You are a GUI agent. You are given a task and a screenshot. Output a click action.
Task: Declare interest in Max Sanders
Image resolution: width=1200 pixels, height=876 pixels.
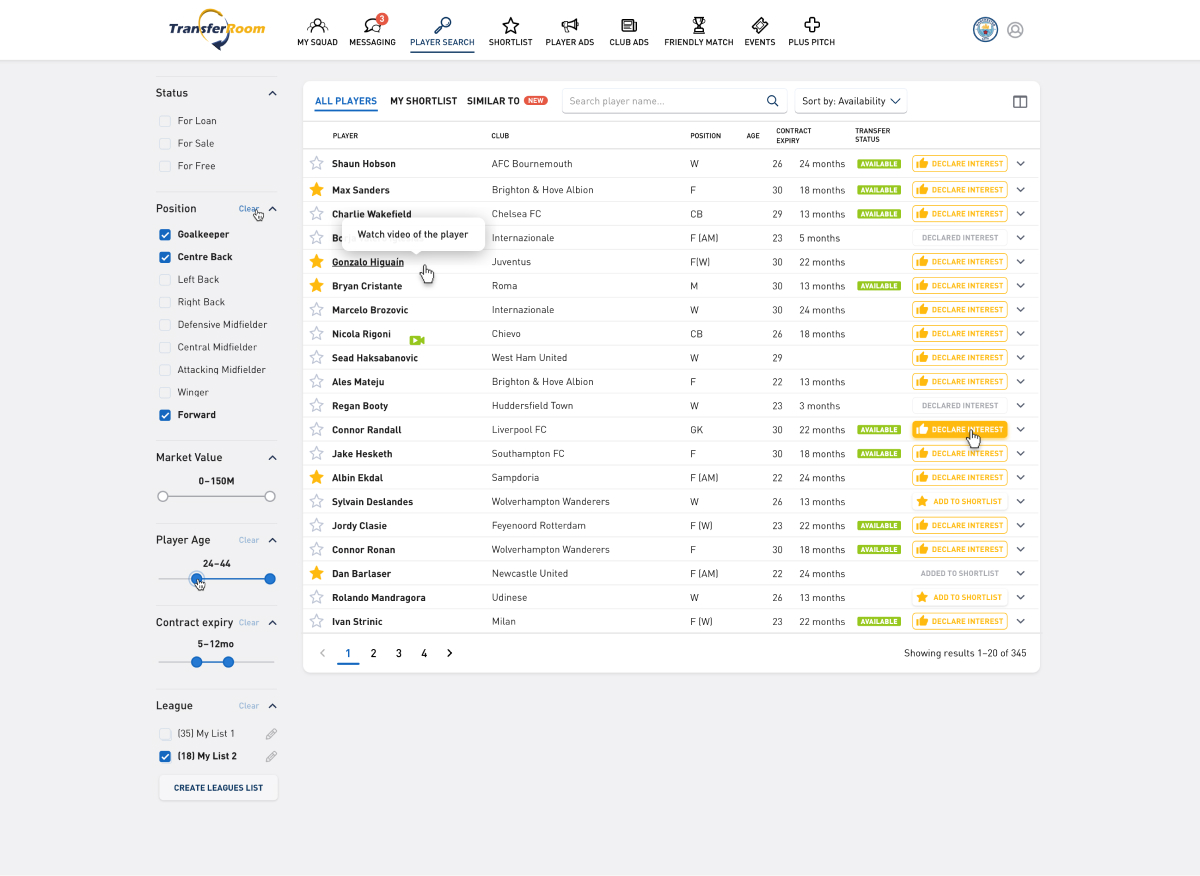click(x=959, y=190)
